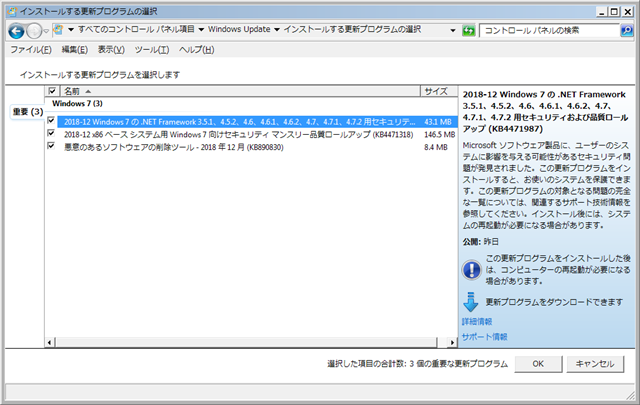Click the OK button

pyautogui.click(x=538, y=364)
